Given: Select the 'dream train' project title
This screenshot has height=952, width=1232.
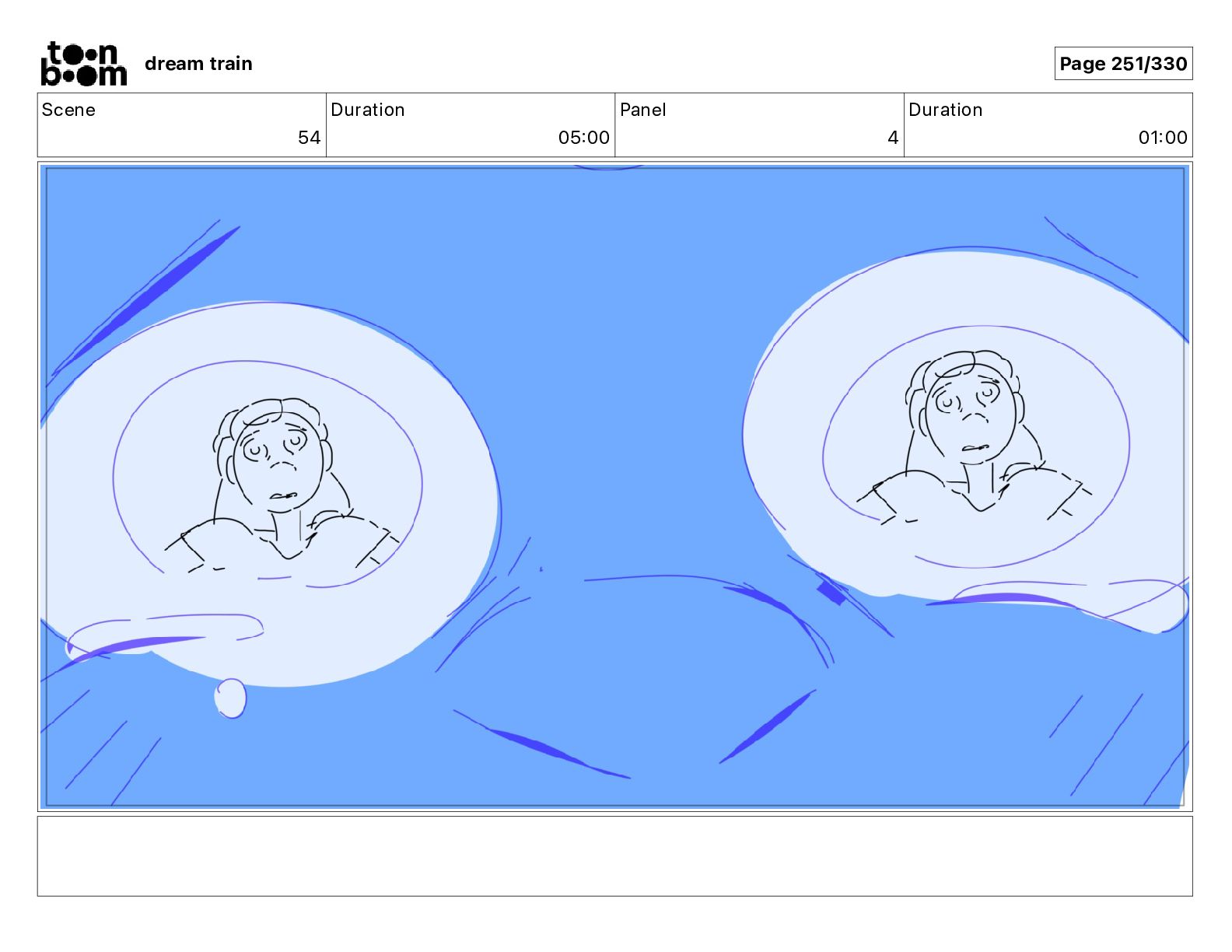Looking at the screenshot, I should click(198, 64).
